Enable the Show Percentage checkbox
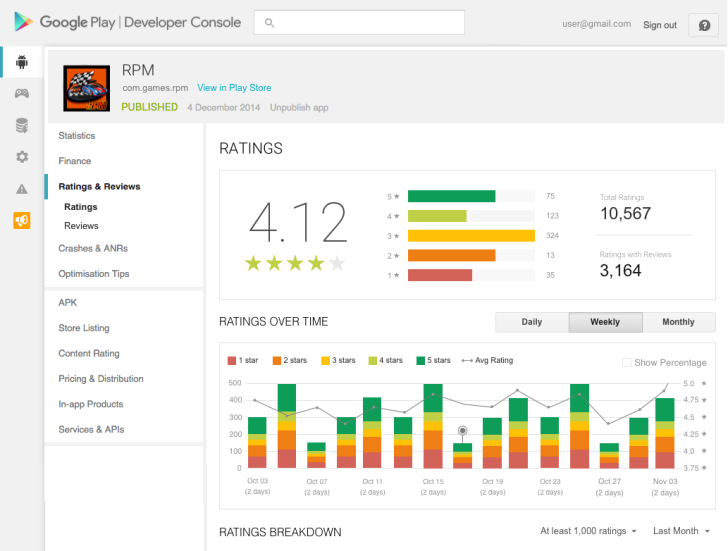The height and width of the screenshot is (551, 728). pos(627,363)
